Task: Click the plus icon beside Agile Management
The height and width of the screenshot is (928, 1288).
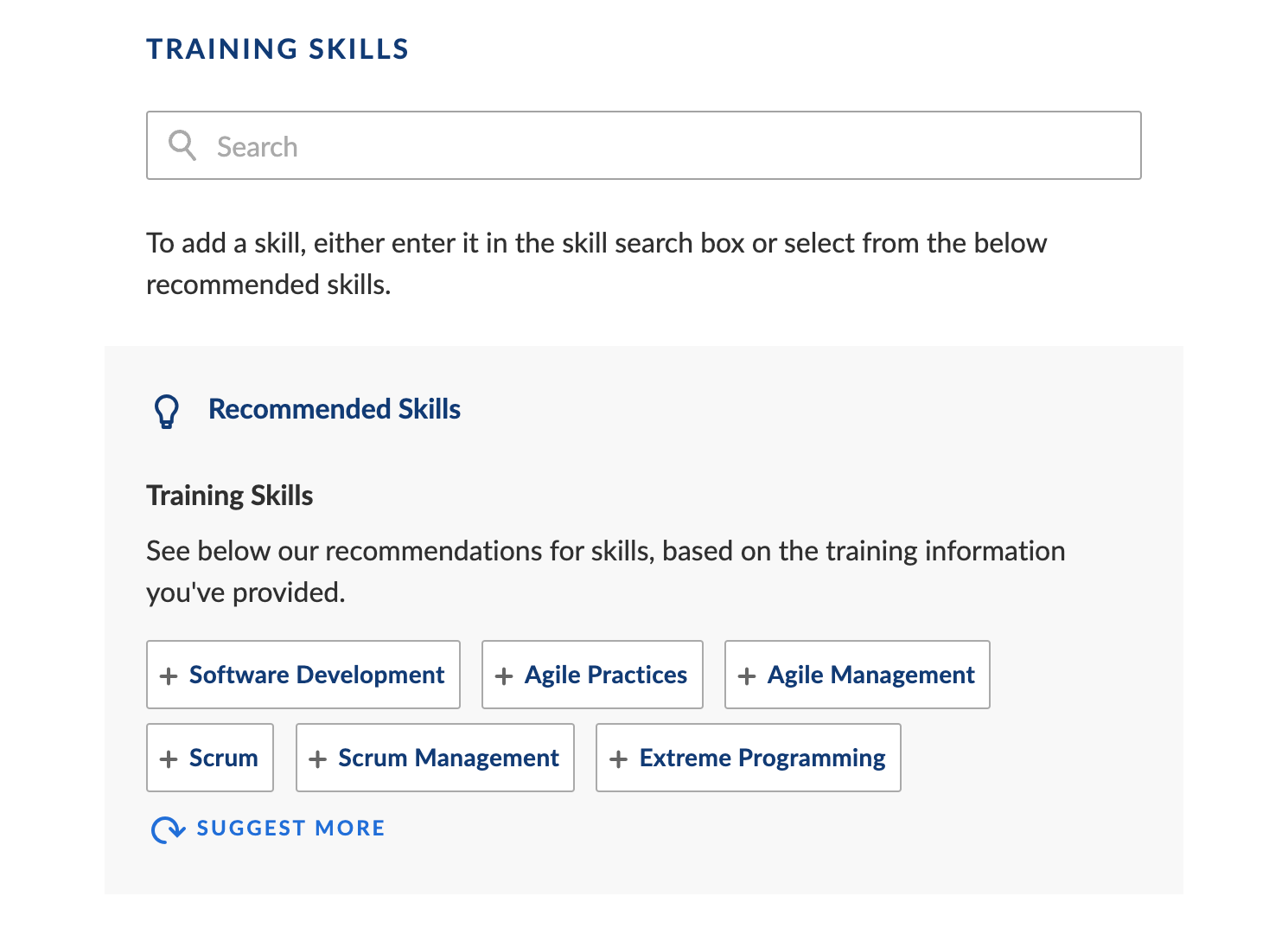Action: 747,676
